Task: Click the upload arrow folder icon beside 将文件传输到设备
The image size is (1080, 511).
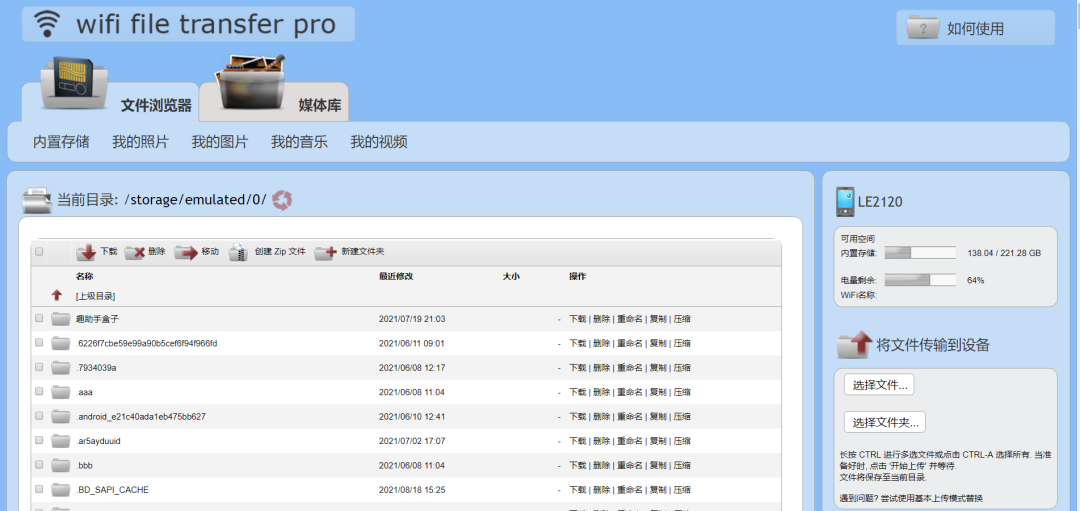Action: pyautogui.click(x=854, y=344)
